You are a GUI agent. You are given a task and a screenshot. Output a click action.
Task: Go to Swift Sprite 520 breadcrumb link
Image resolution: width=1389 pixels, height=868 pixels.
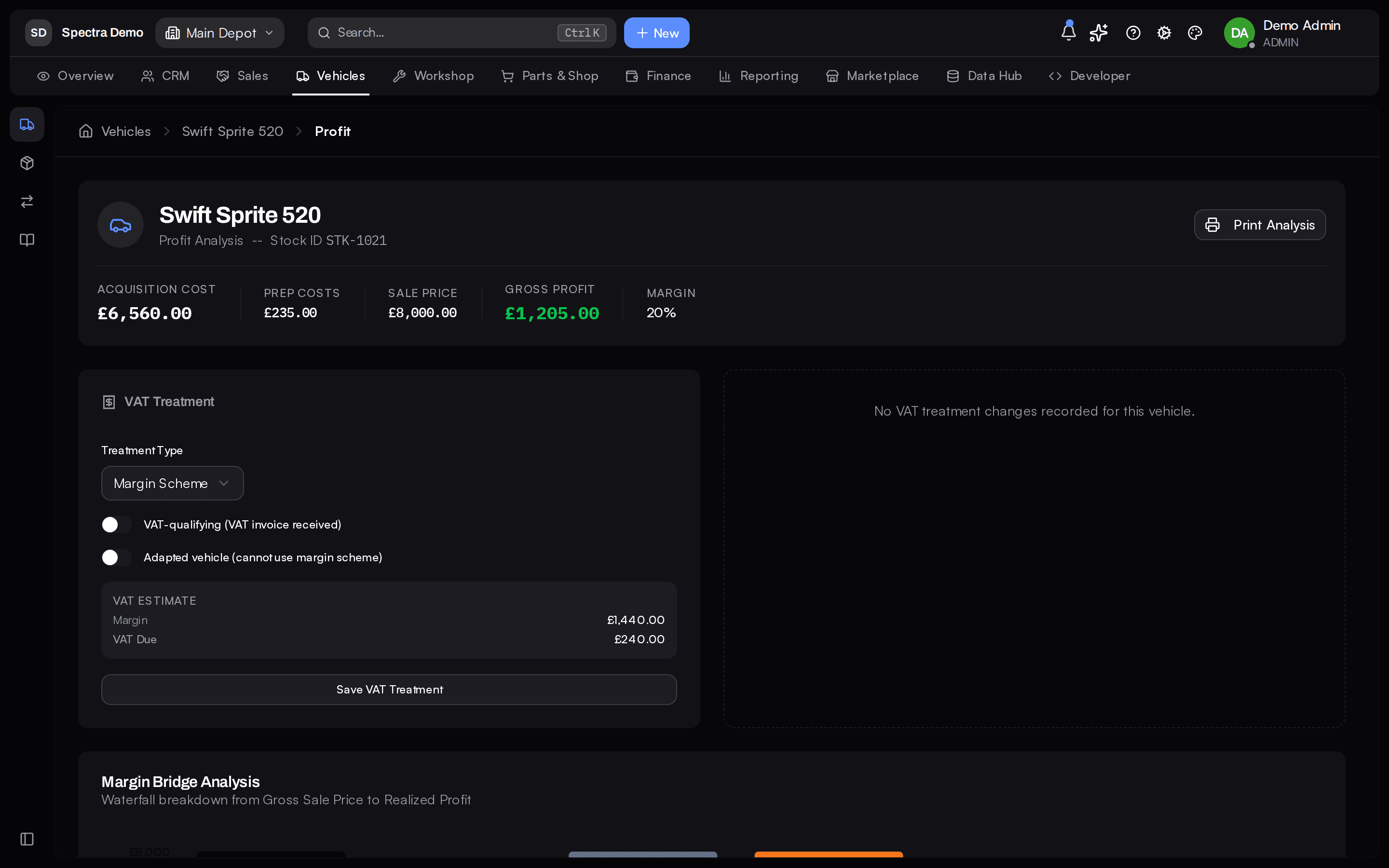(232, 131)
